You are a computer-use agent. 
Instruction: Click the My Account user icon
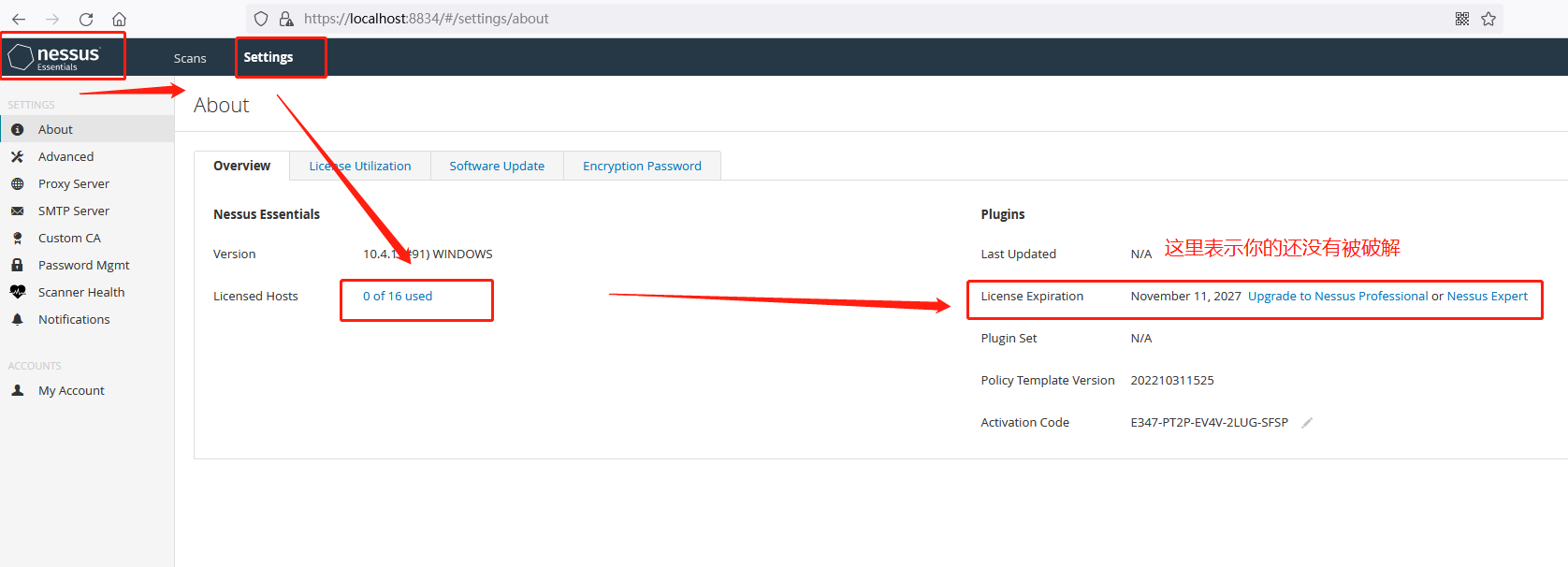click(x=17, y=391)
